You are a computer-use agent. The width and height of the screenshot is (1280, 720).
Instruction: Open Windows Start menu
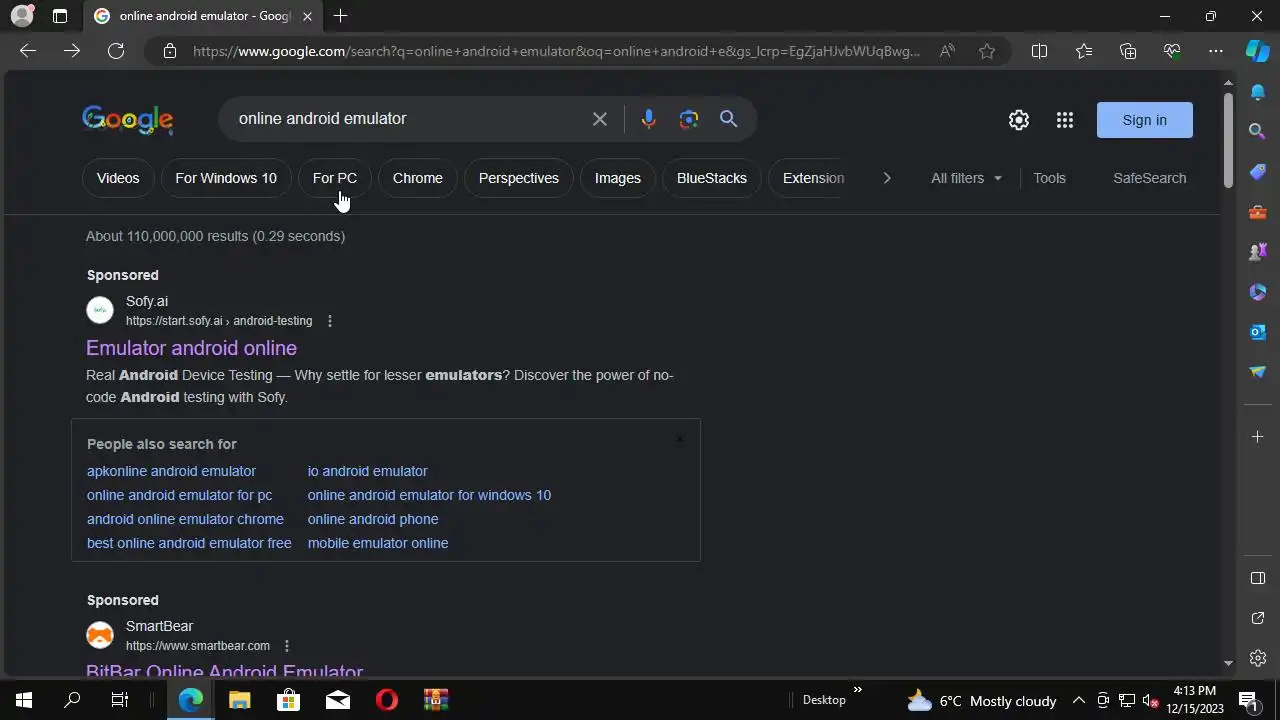(x=24, y=700)
